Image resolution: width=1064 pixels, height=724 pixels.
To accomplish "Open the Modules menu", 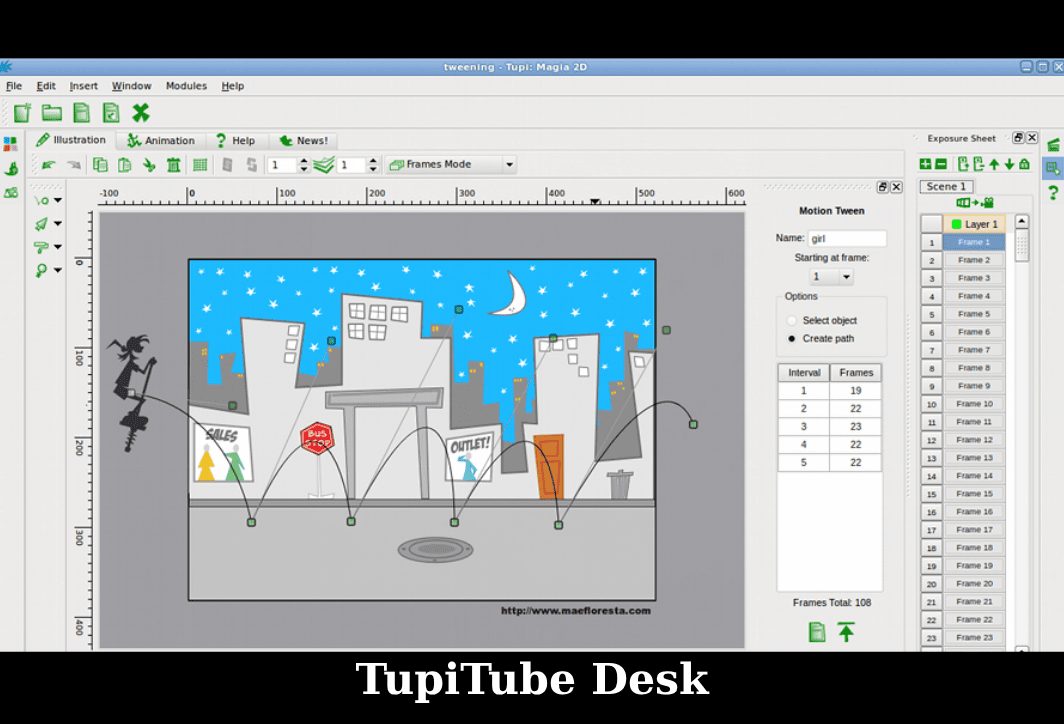I will (x=186, y=86).
